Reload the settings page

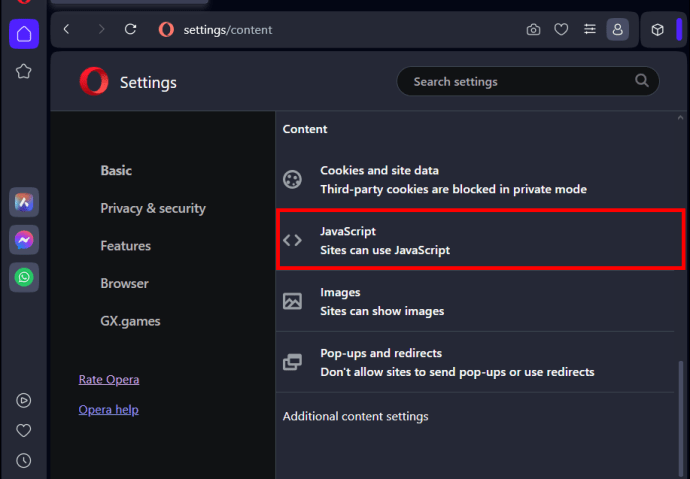pos(130,29)
